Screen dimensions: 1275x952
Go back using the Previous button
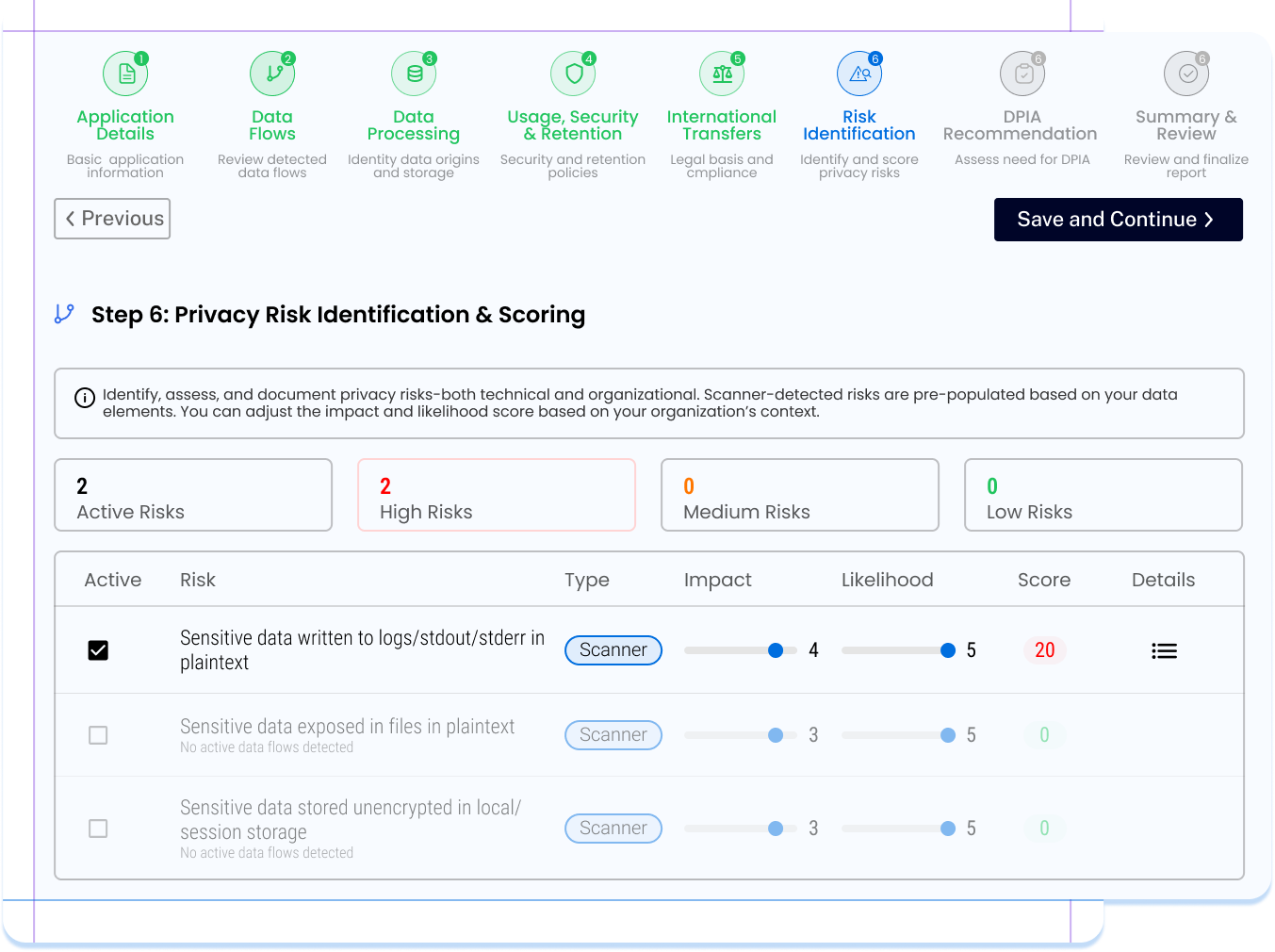112,219
